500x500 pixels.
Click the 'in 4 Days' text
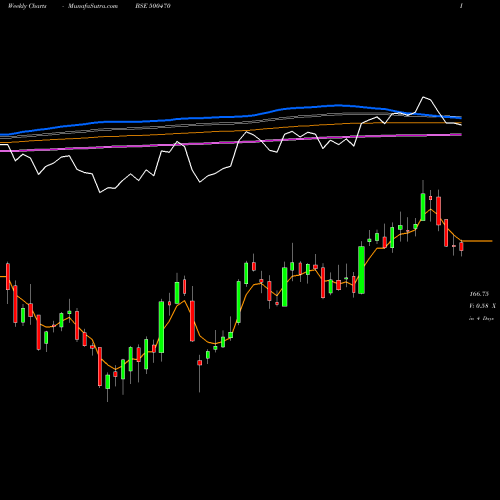click(481, 319)
